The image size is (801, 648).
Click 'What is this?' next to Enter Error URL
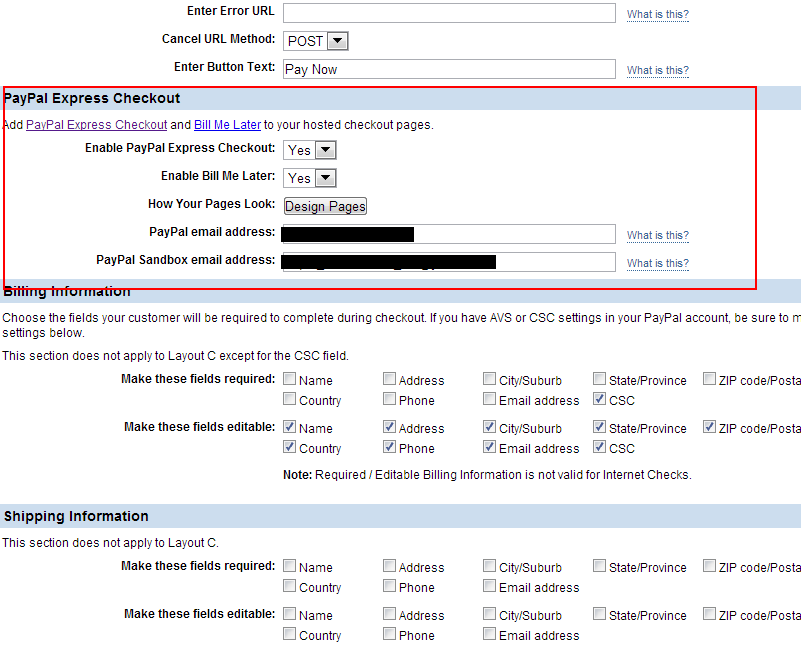[x=658, y=14]
